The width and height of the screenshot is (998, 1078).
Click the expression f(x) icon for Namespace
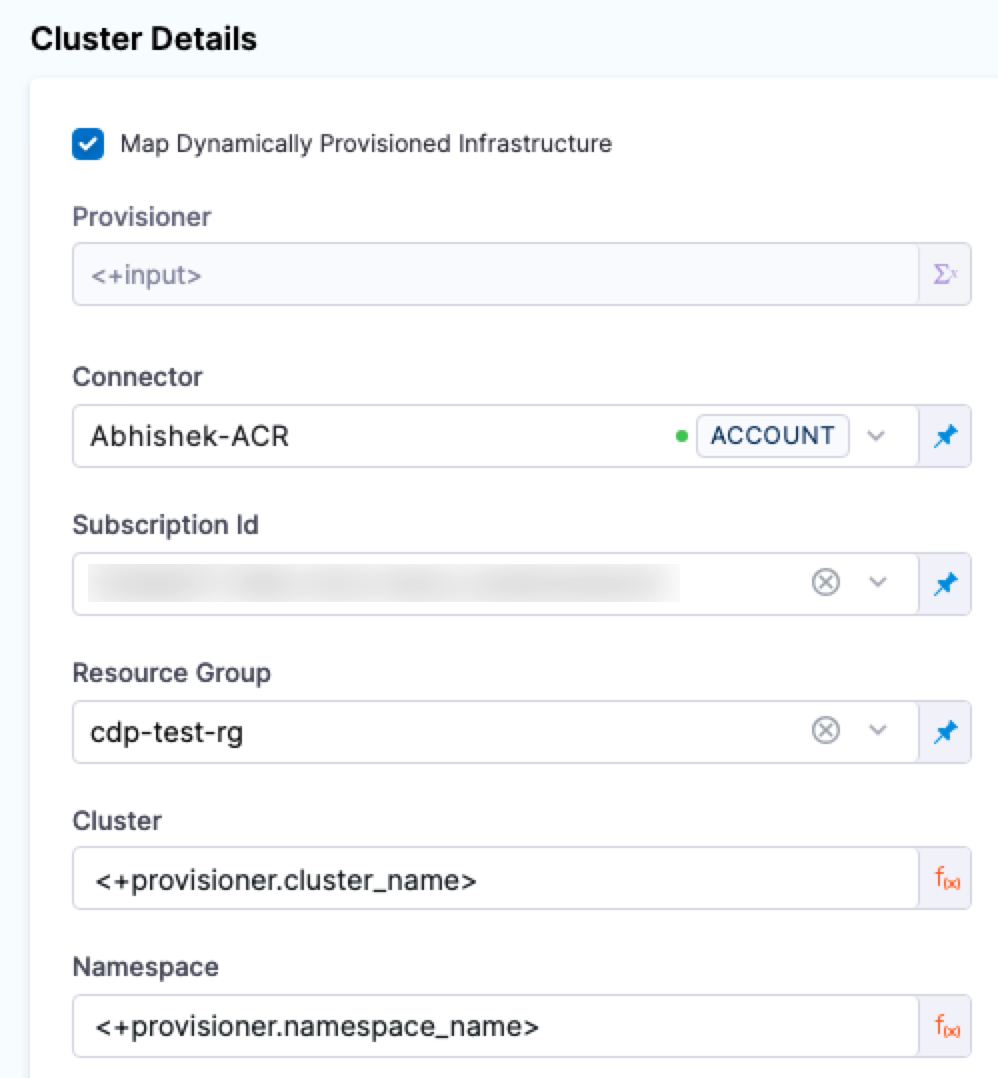946,1026
